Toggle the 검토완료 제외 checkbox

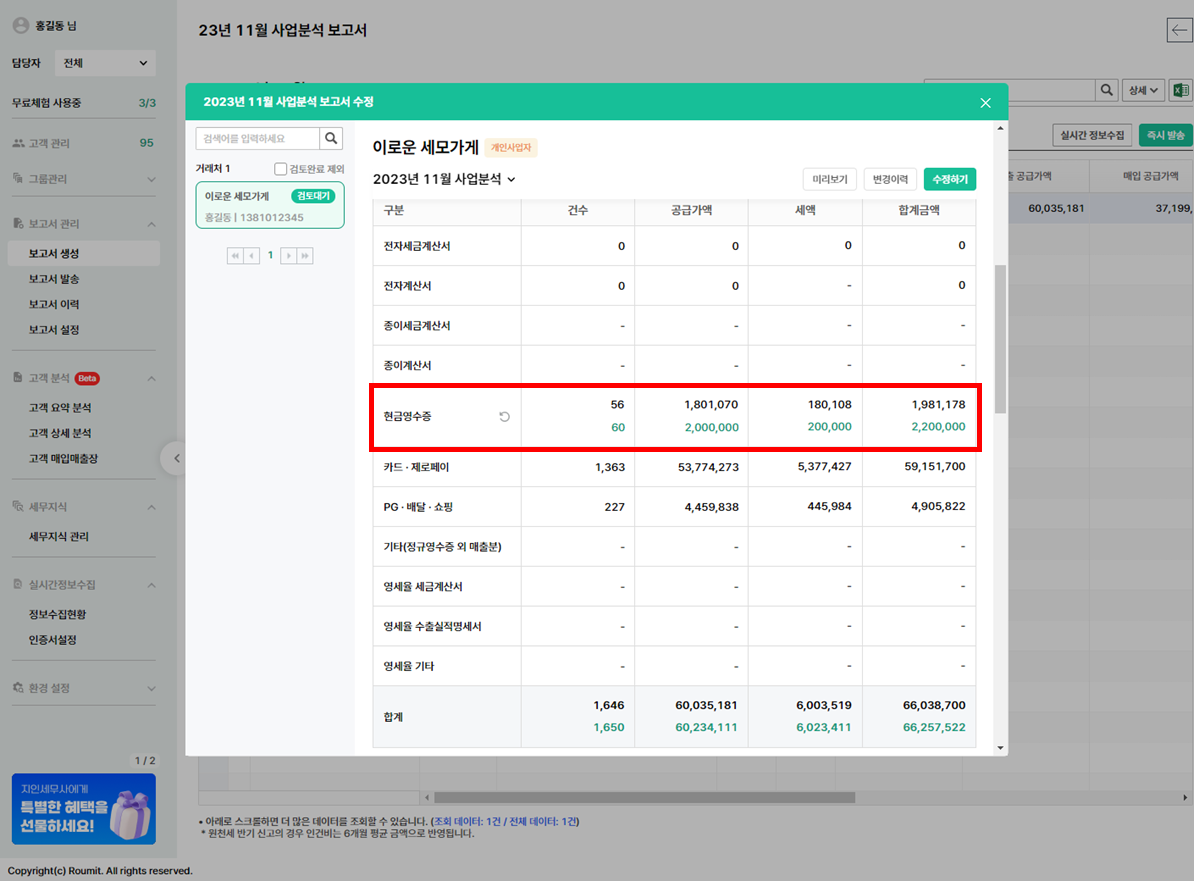281,169
